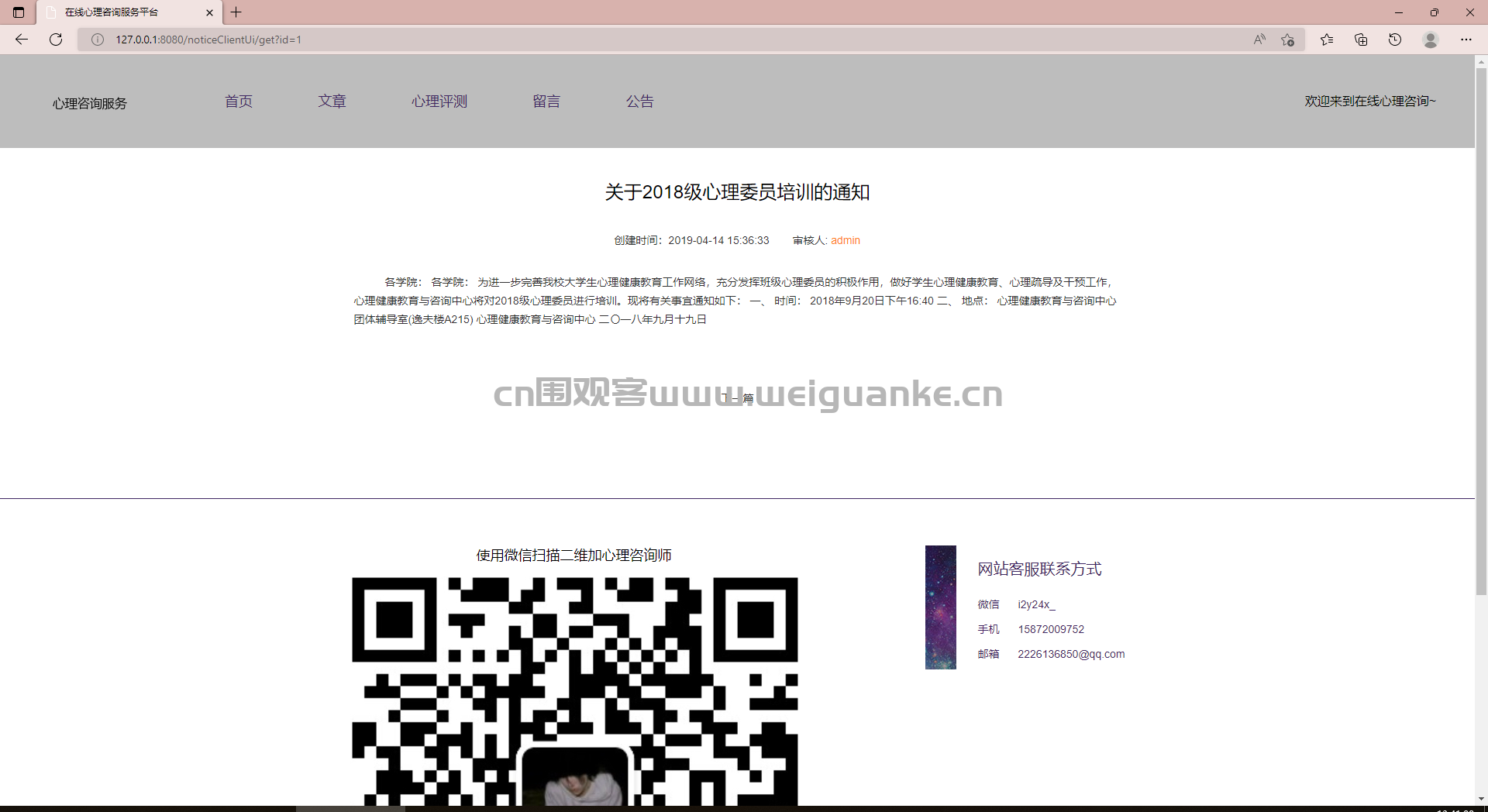Reload the current page
1488x812 pixels.
click(x=56, y=40)
